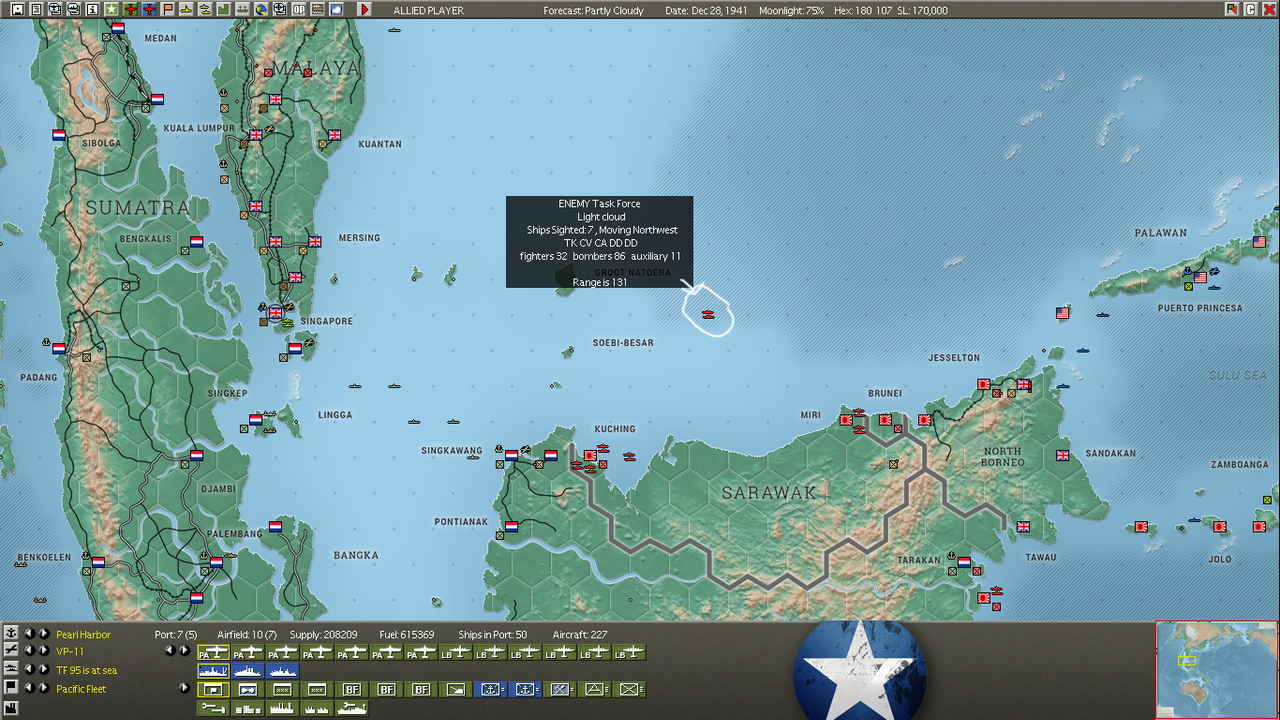Page the Pacific Fleet list right arrow
1280x720 pixels.
(x=184, y=688)
